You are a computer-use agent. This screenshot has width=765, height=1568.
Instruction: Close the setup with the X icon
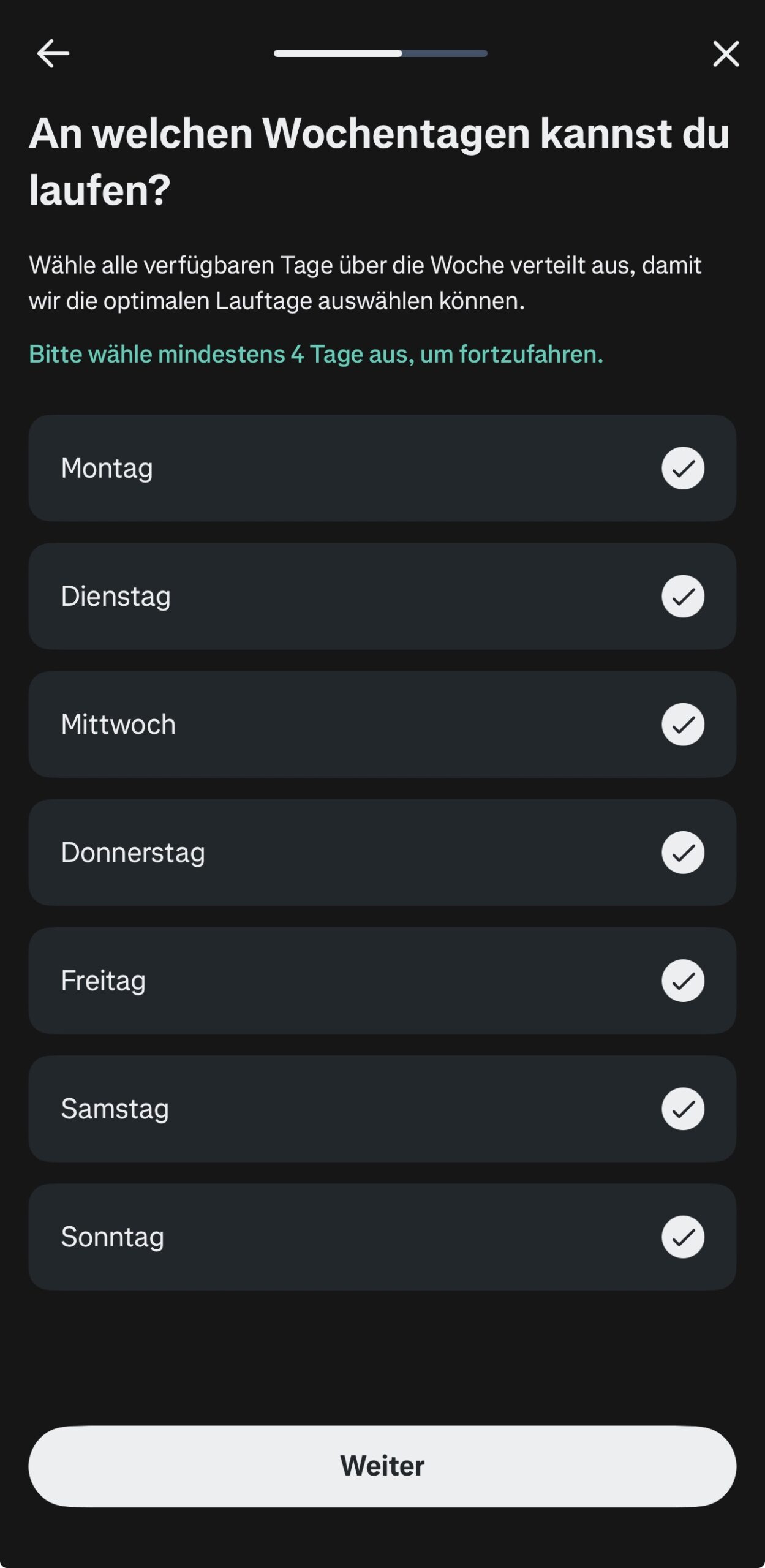pos(726,54)
